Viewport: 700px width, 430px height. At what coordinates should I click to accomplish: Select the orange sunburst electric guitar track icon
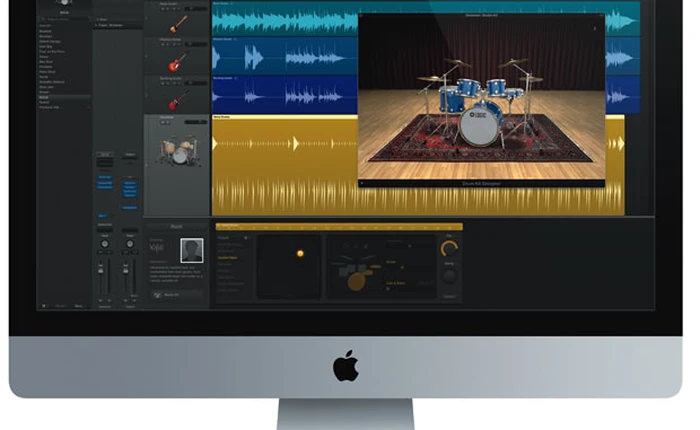tap(177, 62)
